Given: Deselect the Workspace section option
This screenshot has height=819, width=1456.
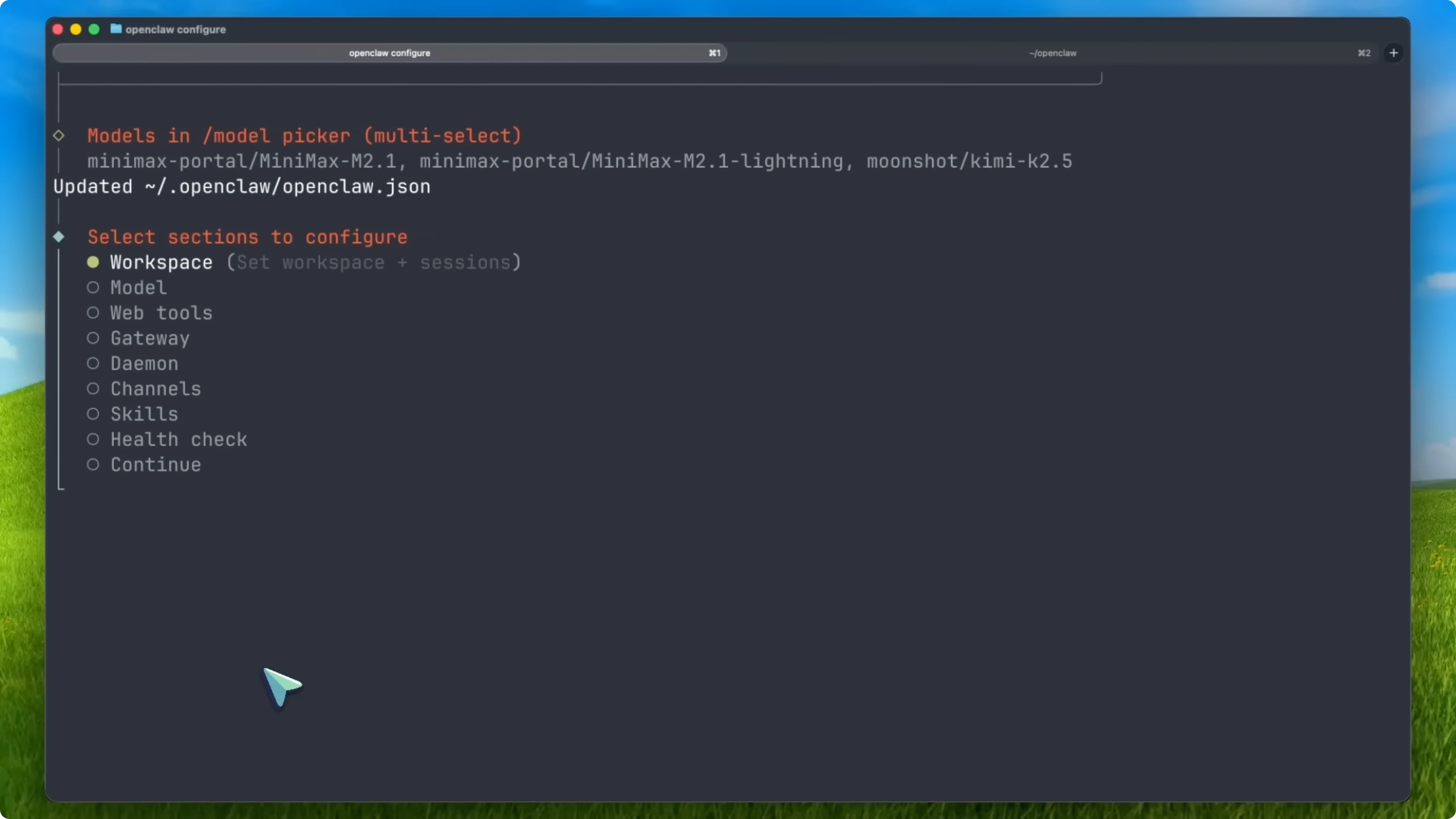Looking at the screenshot, I should pyautogui.click(x=93, y=262).
